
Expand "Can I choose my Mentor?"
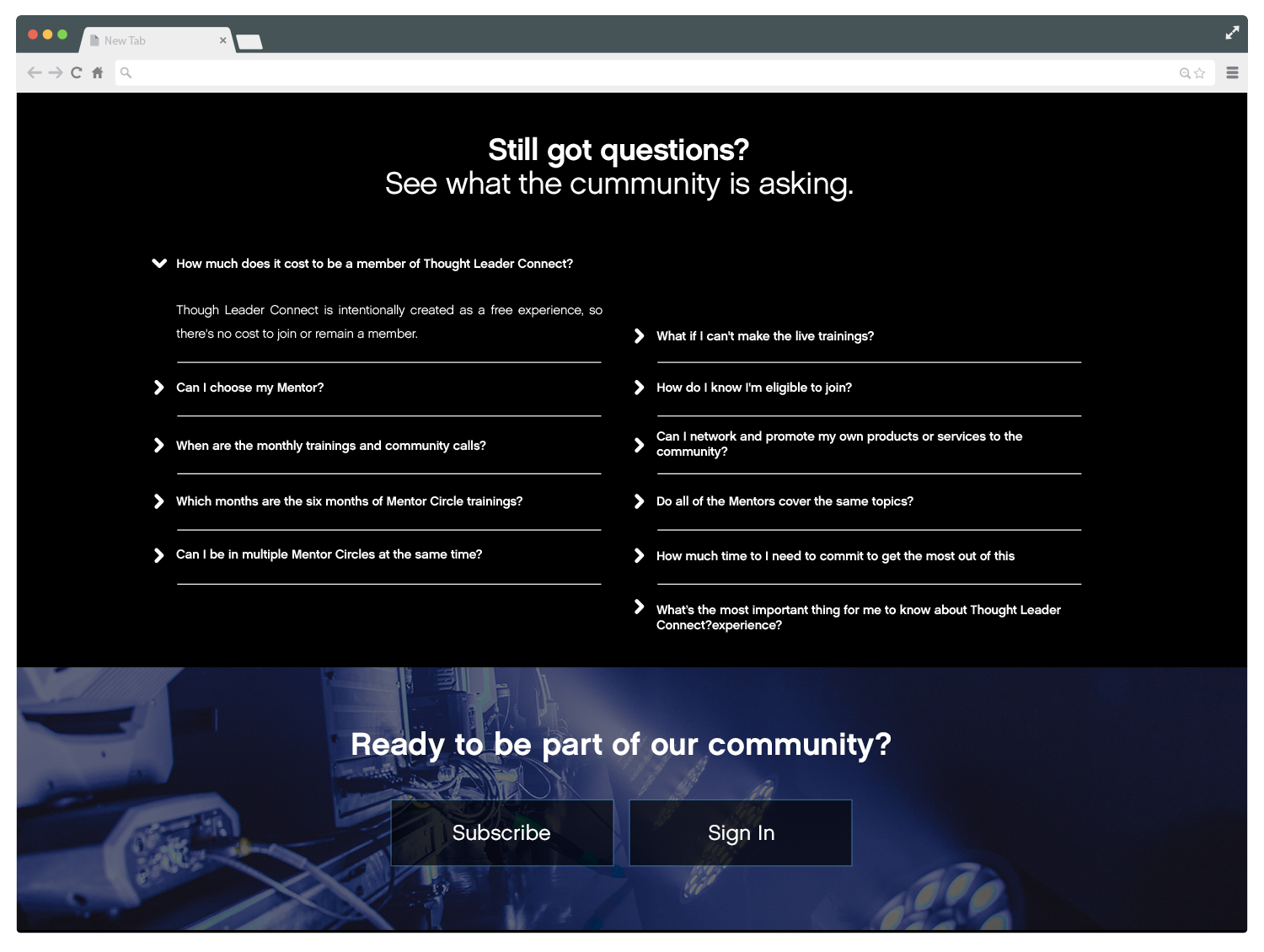click(249, 388)
